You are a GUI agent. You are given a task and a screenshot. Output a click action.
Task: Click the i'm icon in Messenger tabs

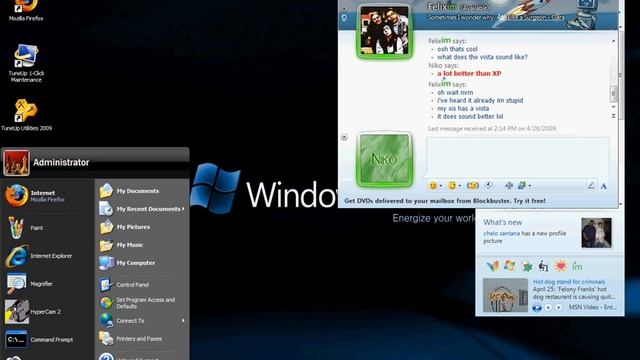coord(577,267)
